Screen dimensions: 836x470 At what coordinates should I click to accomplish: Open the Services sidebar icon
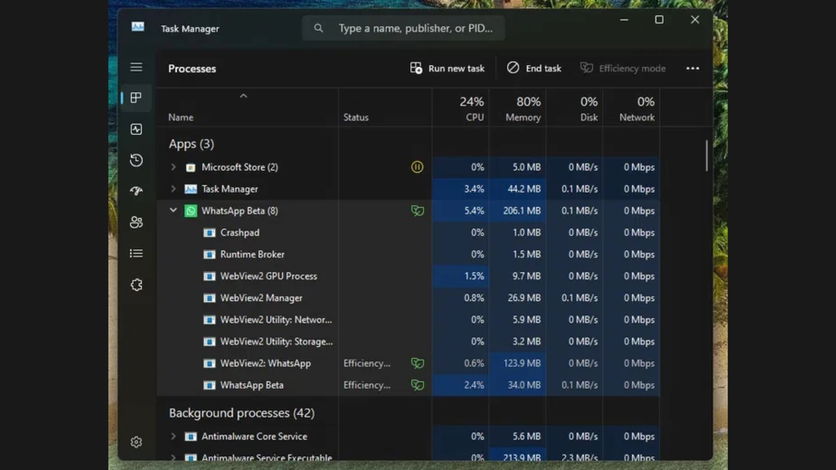pos(136,285)
